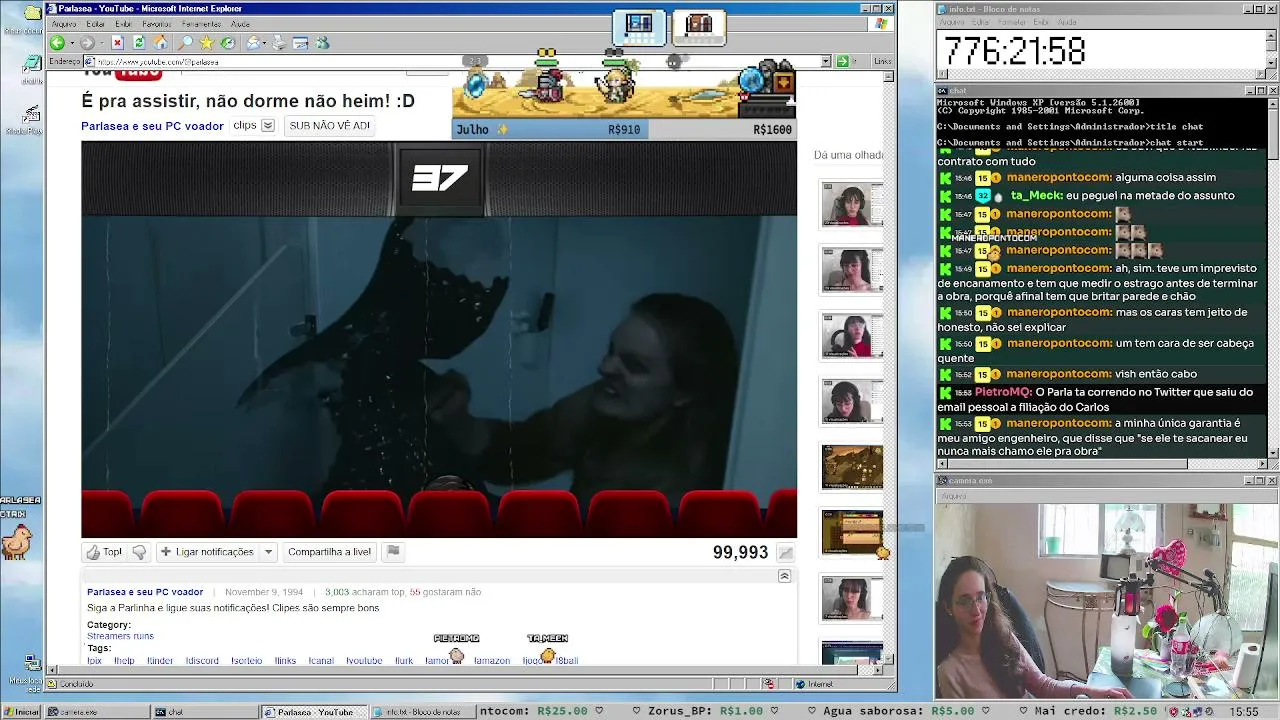Click the chat window horizontal scrollbar thumb
The image size is (1280, 720).
[1067, 463]
